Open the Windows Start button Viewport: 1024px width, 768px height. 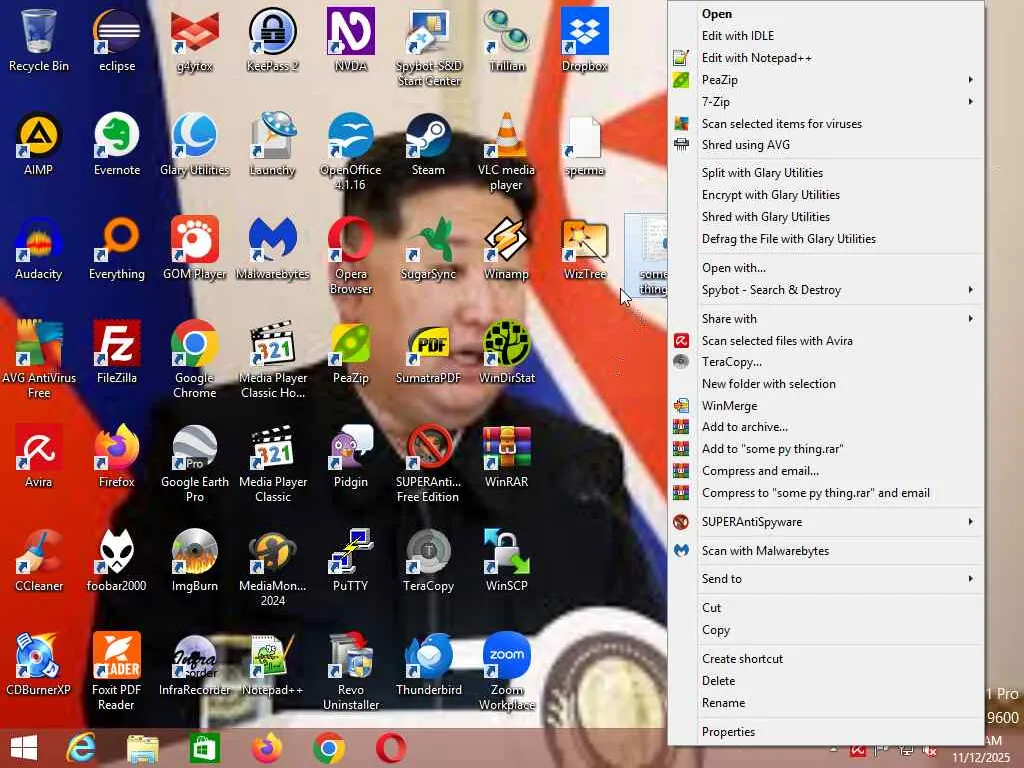pos(24,748)
